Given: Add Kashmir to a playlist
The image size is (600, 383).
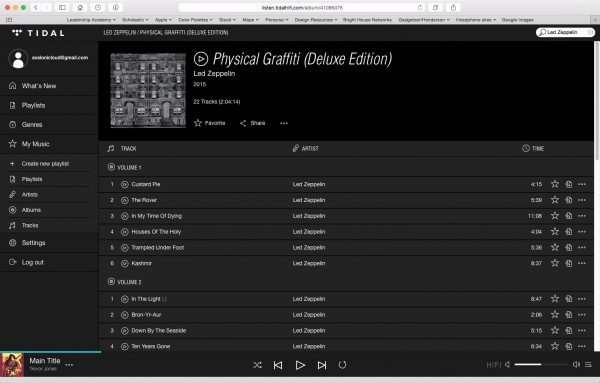Looking at the screenshot, I should pyautogui.click(x=569, y=264).
